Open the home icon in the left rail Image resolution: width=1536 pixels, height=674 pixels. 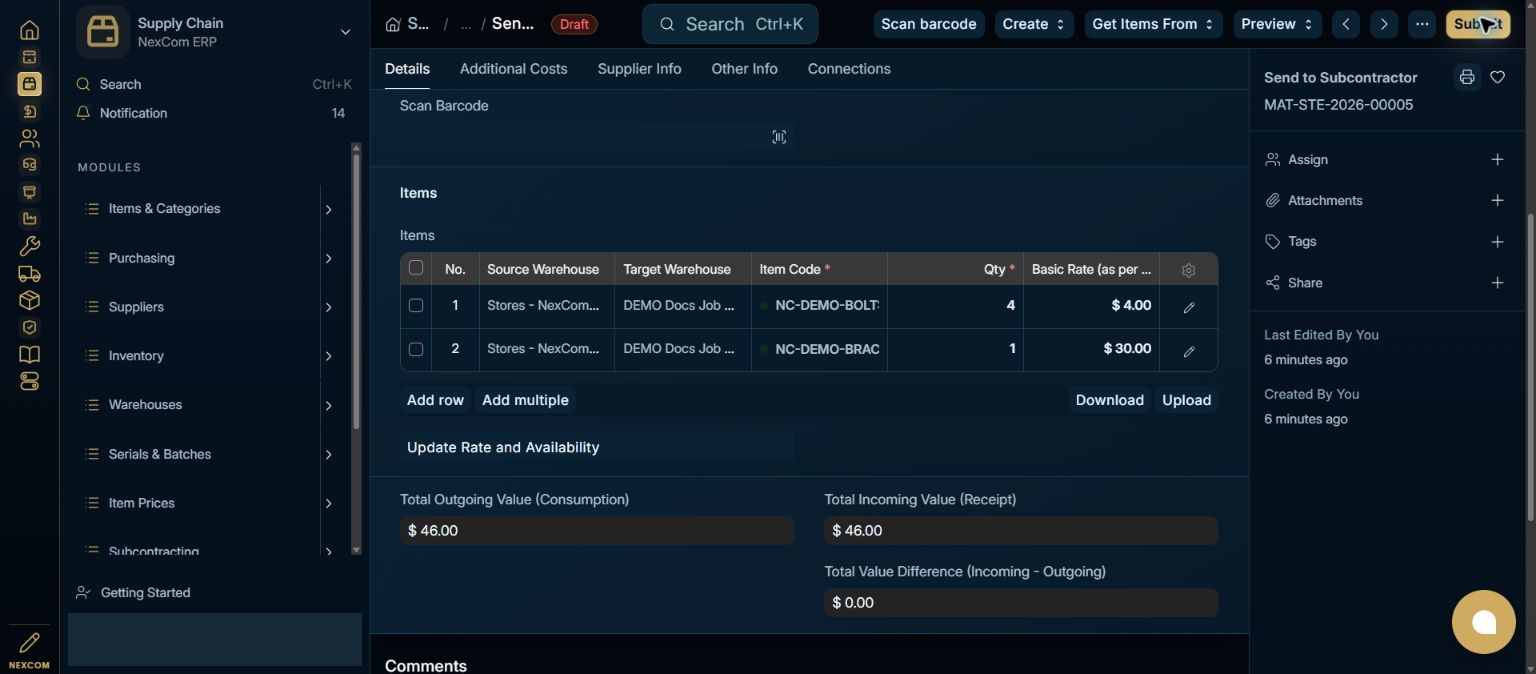click(29, 30)
